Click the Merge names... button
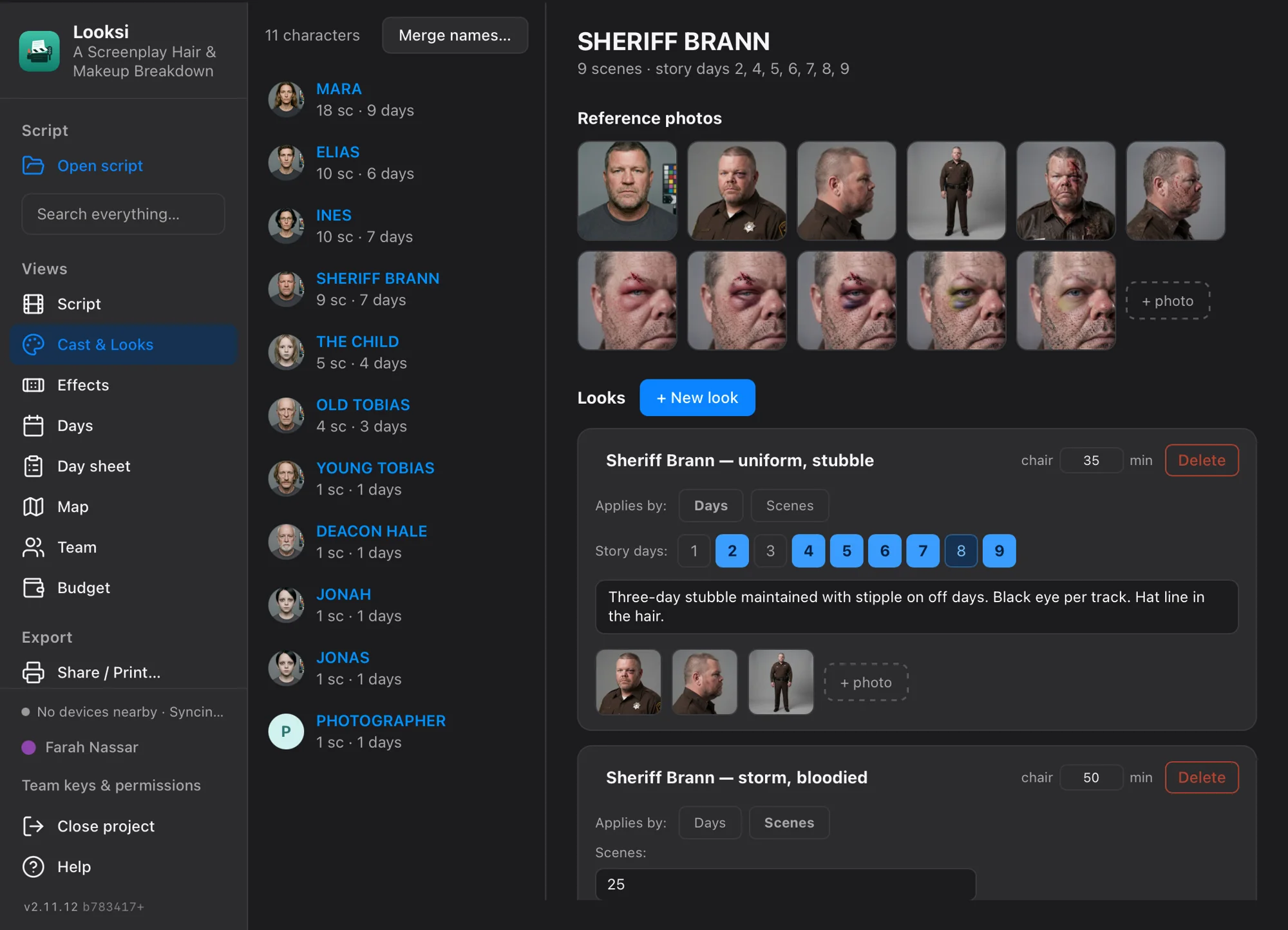 [x=455, y=35]
